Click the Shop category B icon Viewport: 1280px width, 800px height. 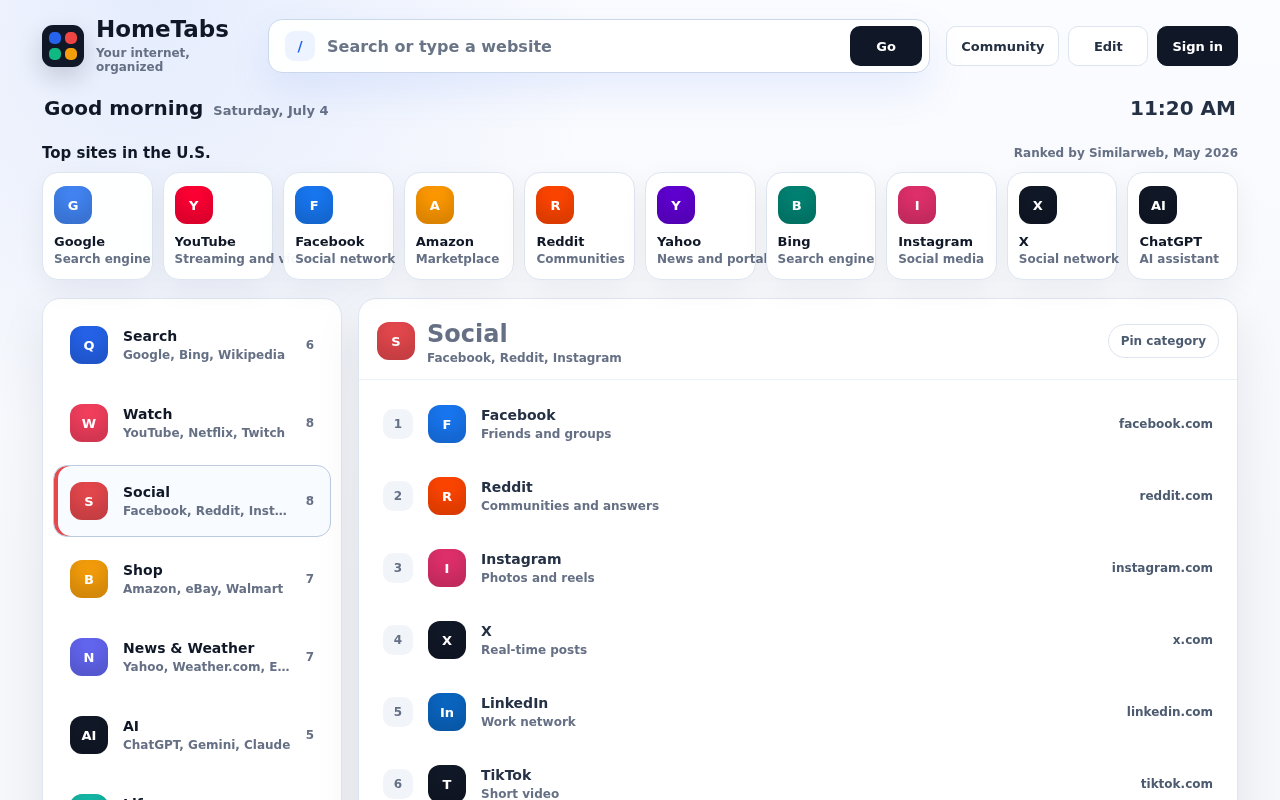coord(89,579)
